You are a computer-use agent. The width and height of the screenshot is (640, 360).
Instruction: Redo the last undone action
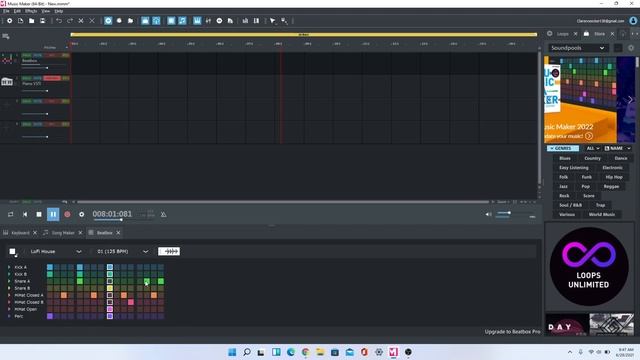(70, 21)
